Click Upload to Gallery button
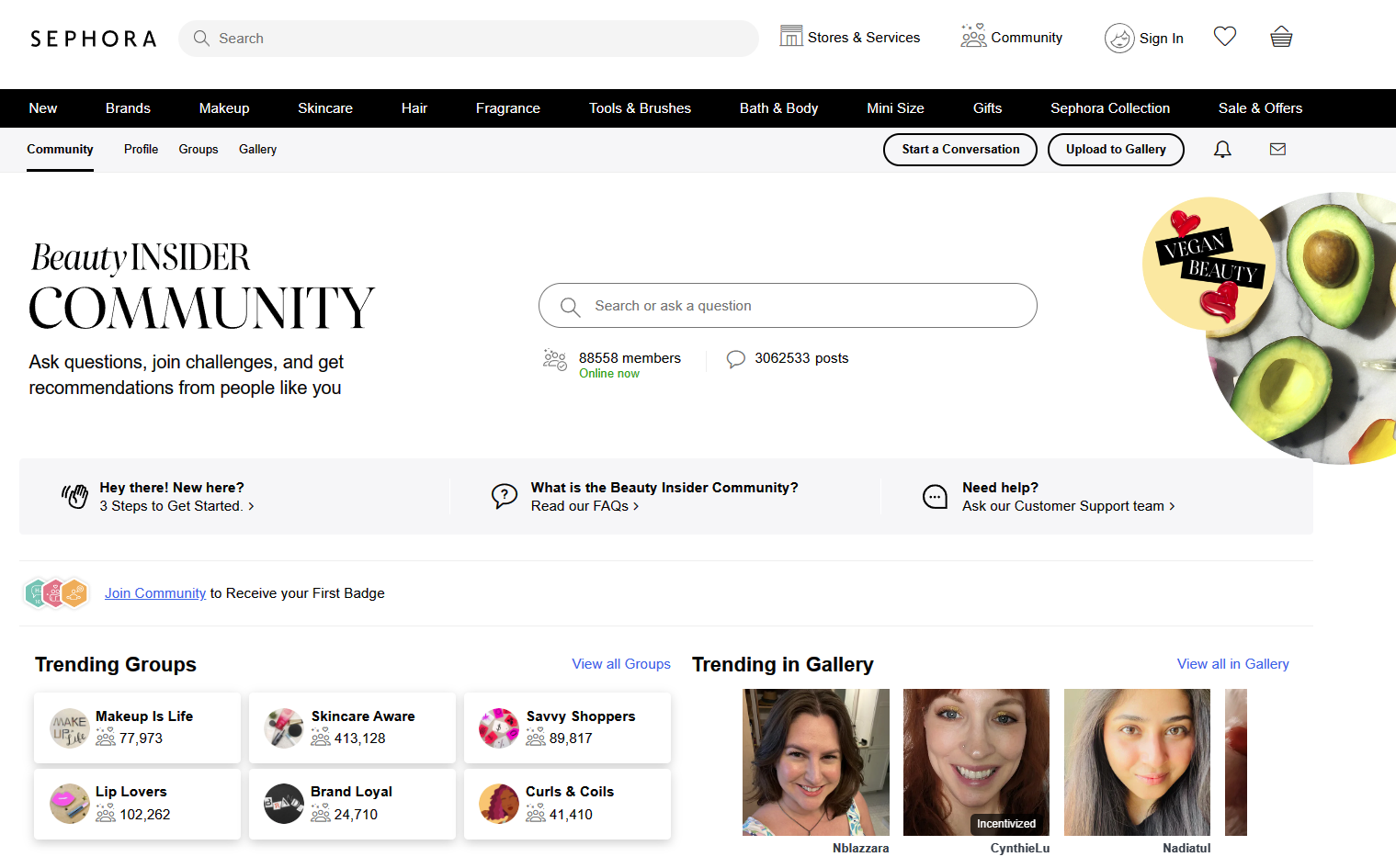 (x=1116, y=150)
